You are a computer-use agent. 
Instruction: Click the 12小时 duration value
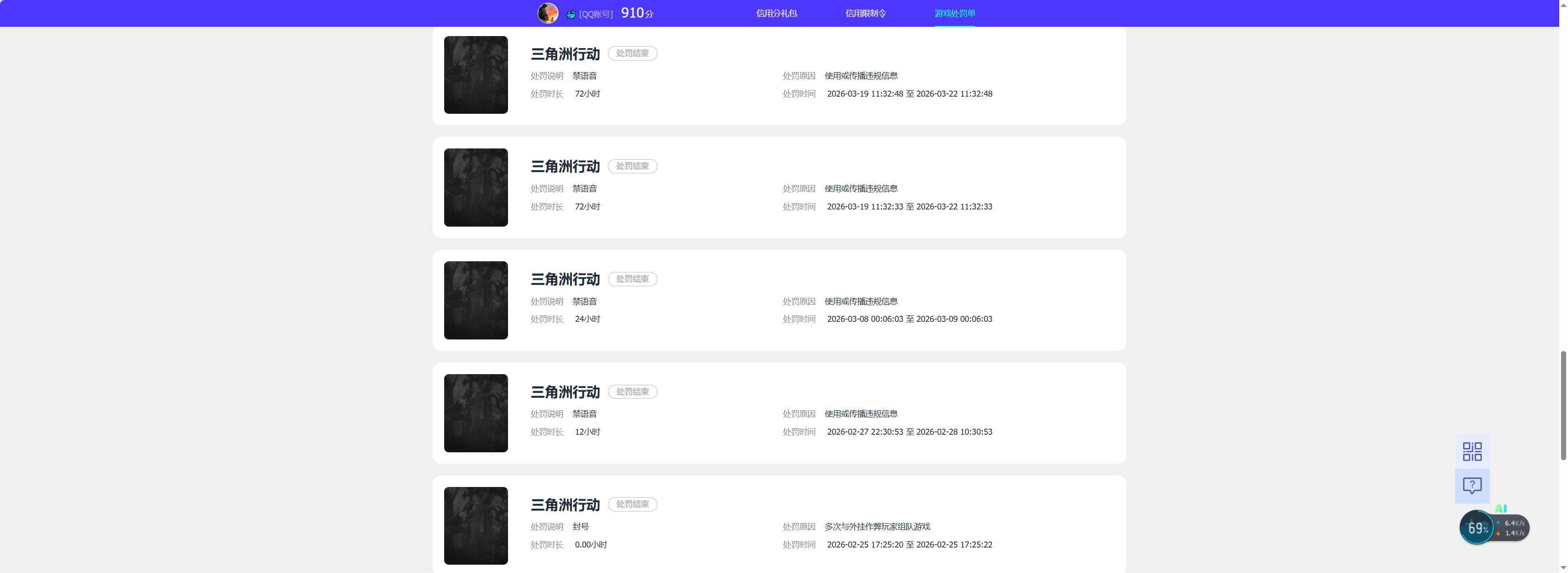click(x=588, y=432)
